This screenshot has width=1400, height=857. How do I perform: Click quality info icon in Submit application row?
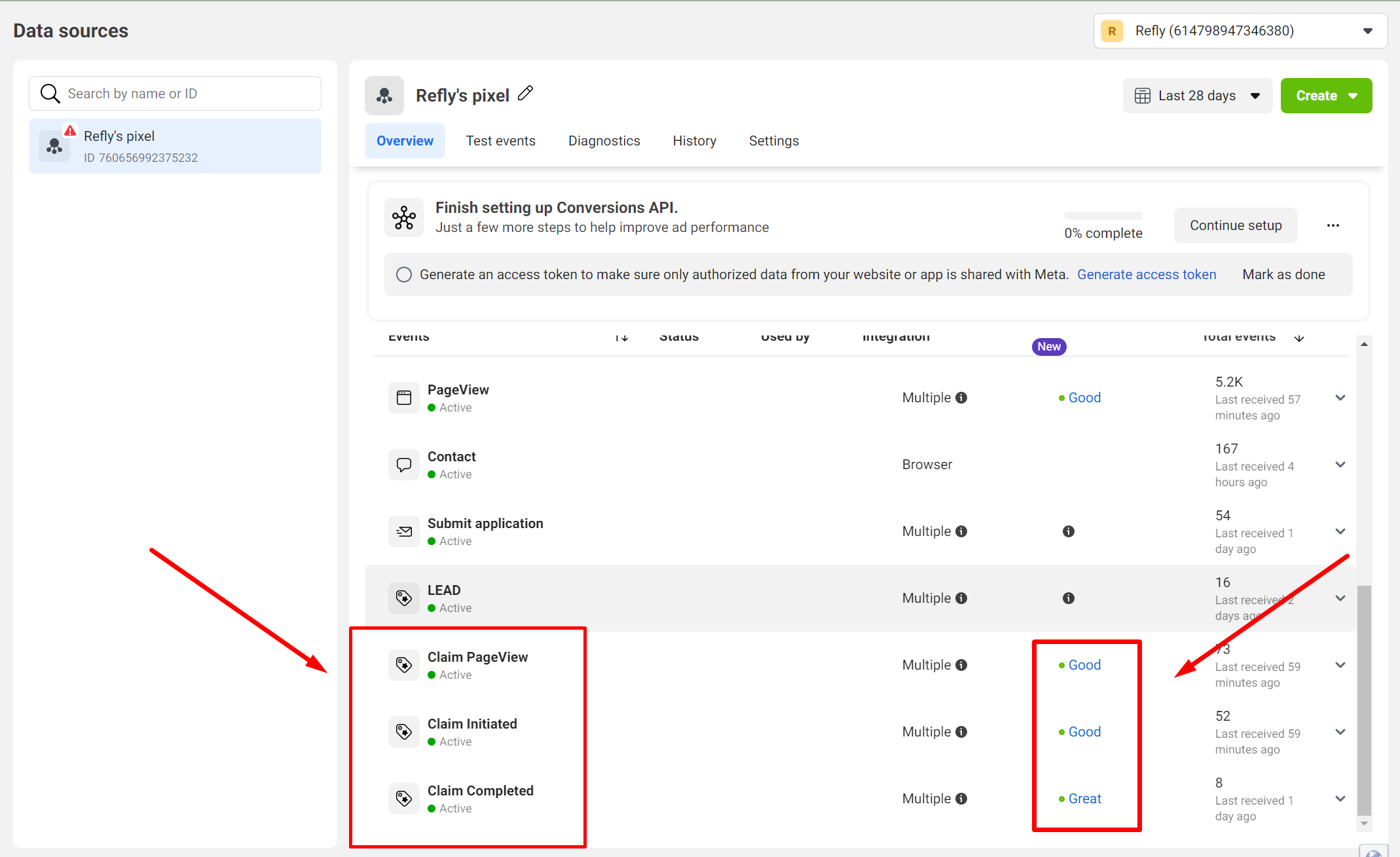1069,531
